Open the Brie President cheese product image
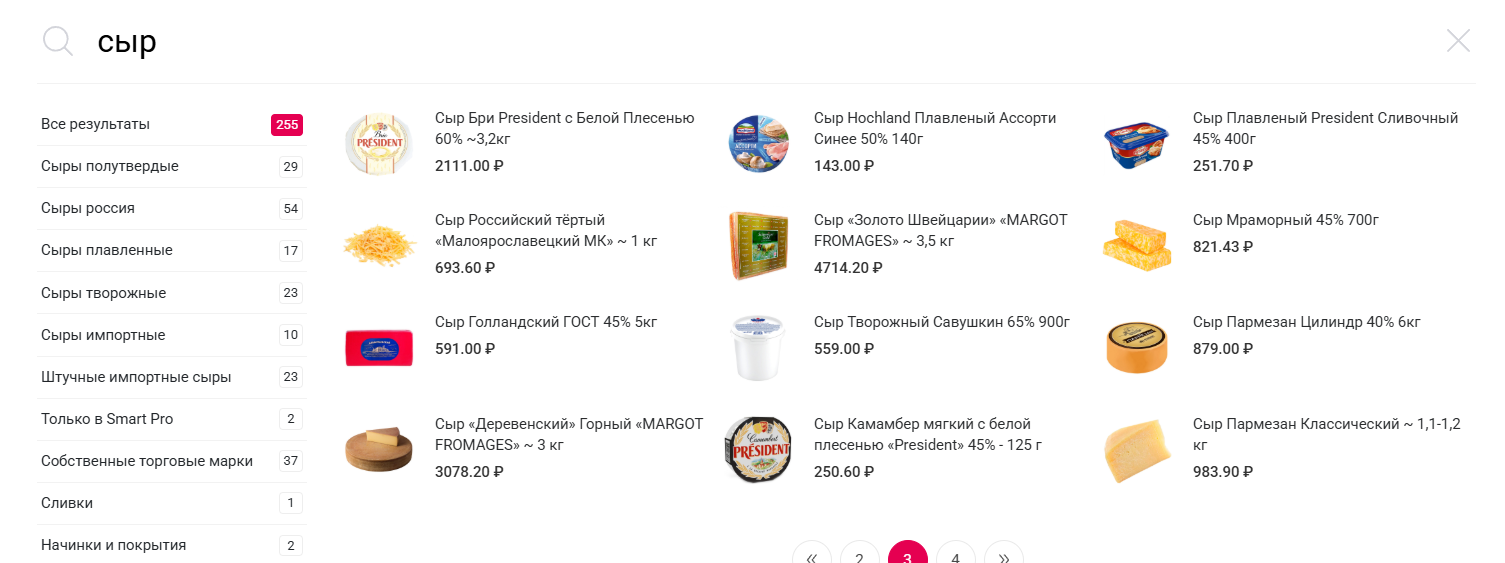The image size is (1505, 563). (x=379, y=143)
